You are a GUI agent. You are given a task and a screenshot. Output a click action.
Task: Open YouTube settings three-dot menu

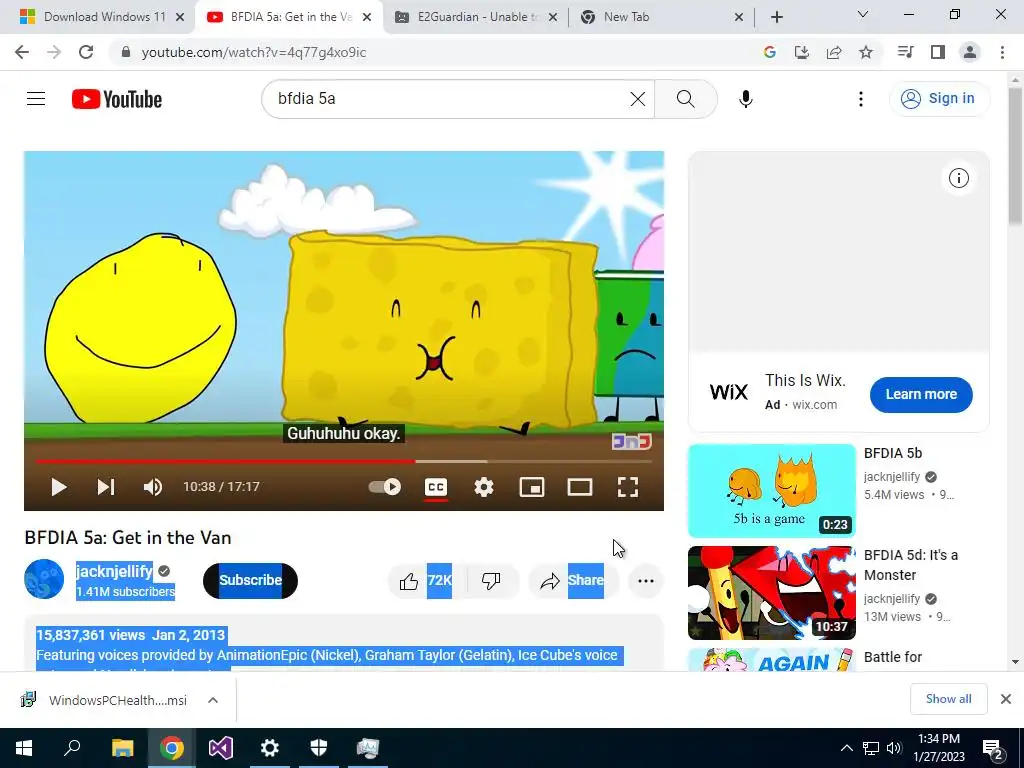coord(861,99)
